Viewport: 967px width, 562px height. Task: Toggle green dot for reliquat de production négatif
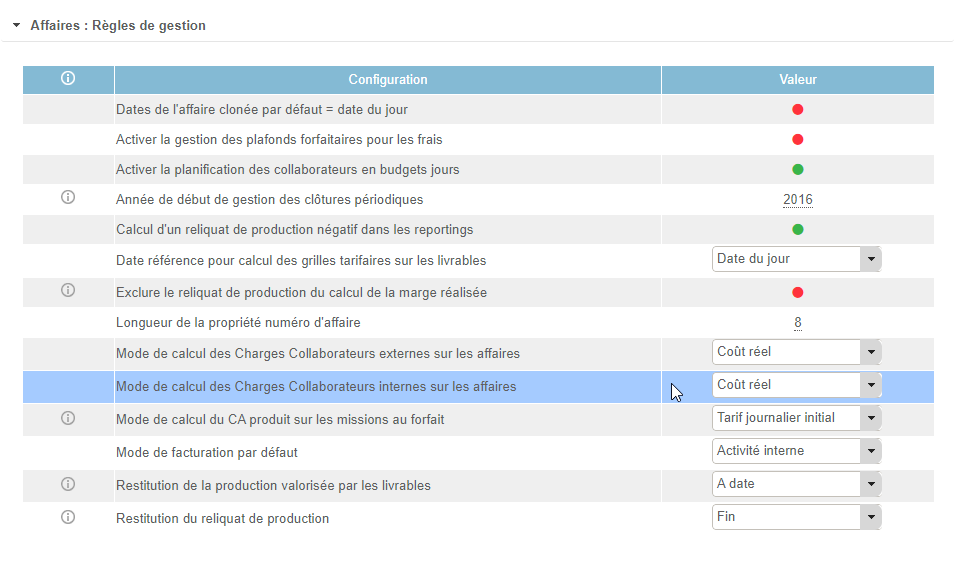[x=797, y=229]
